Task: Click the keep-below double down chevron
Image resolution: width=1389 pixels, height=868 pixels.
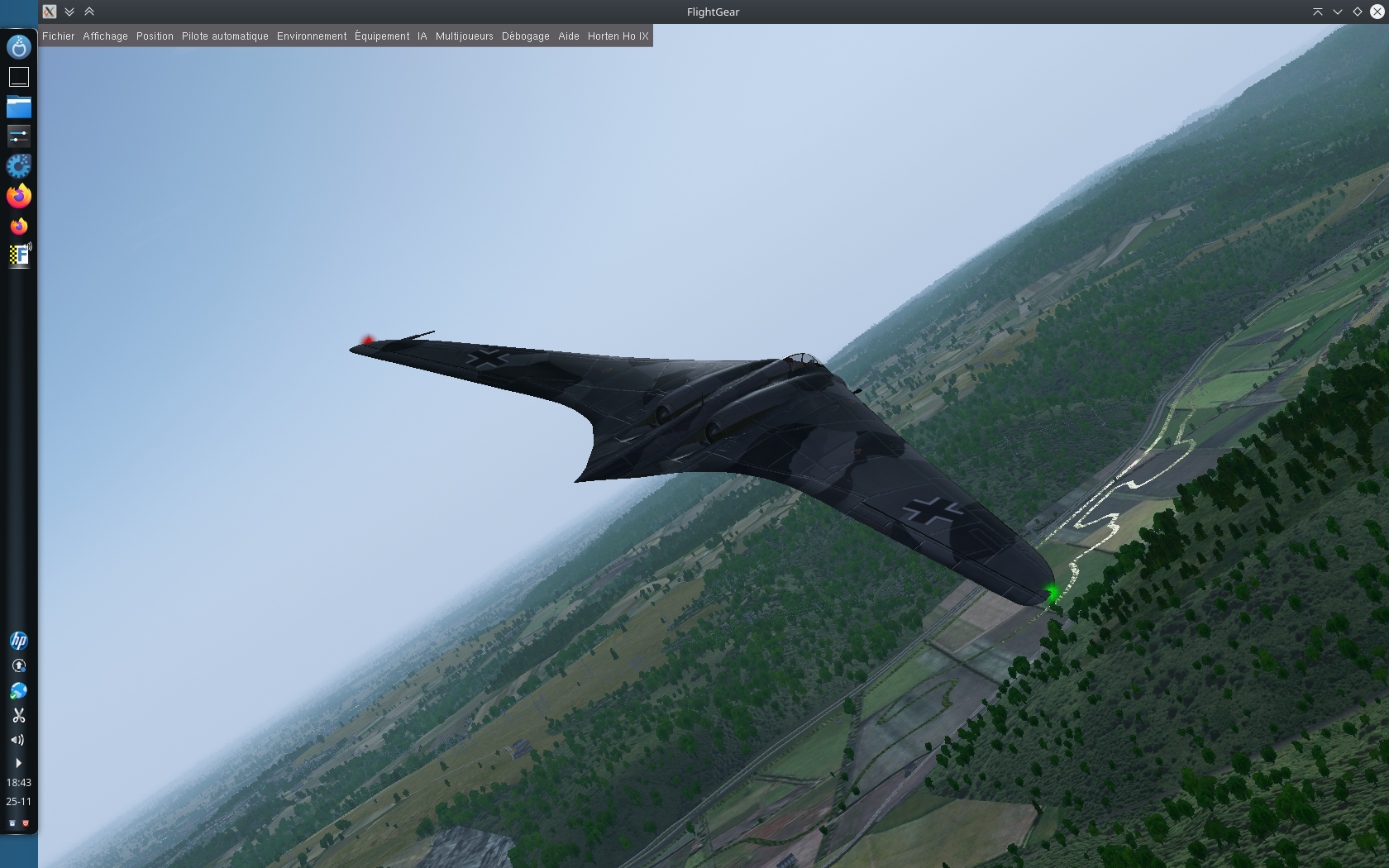Action: [x=69, y=12]
